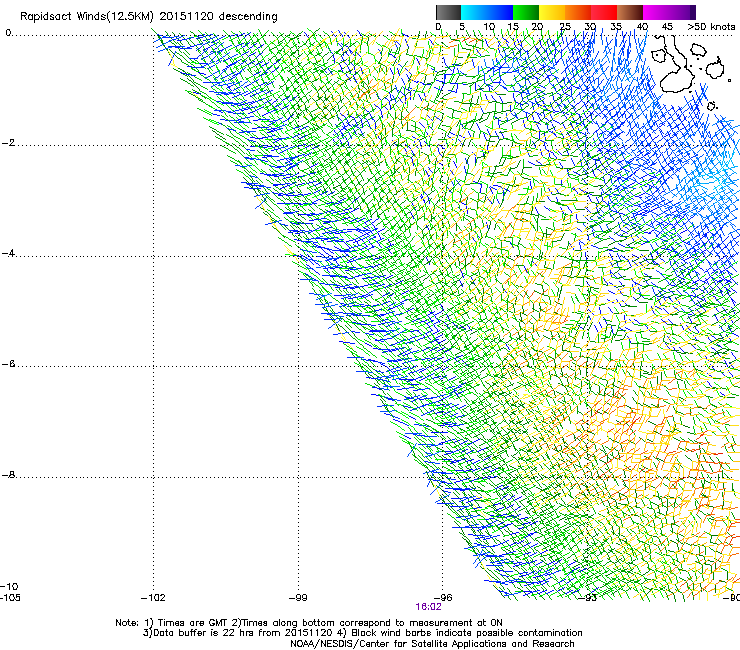
Task: Click the '0' latitude axis label
Action: pyautogui.click(x=8, y=33)
